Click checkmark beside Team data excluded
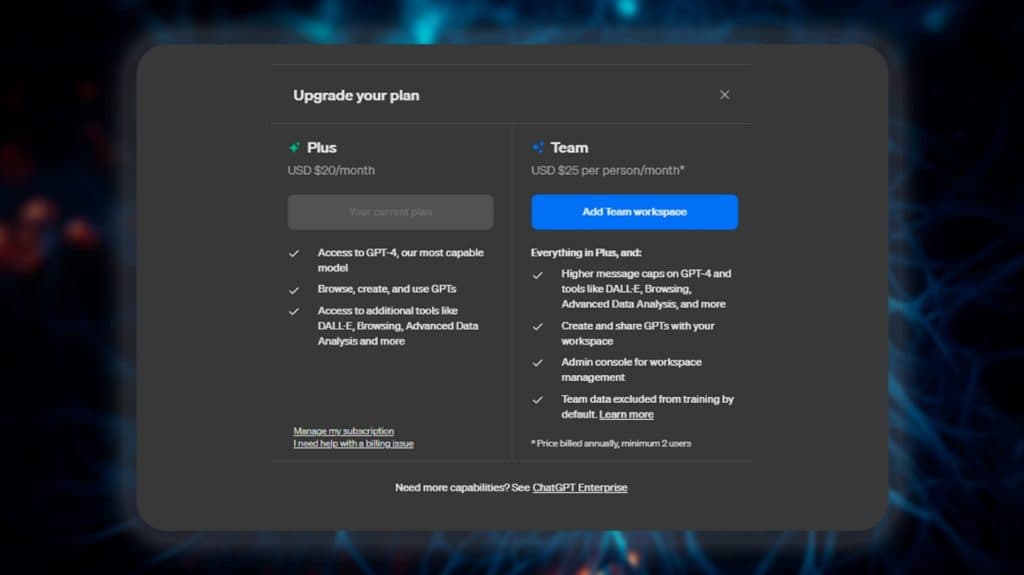This screenshot has height=575, width=1024. tap(537, 399)
